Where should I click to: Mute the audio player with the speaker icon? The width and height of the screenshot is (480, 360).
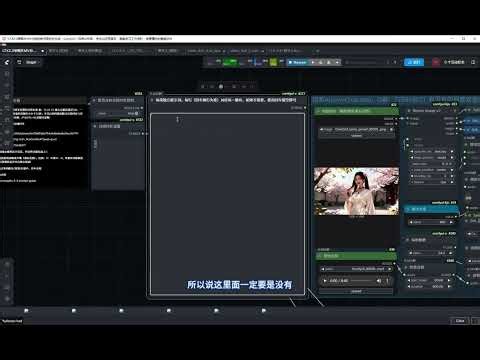click(x=379, y=281)
